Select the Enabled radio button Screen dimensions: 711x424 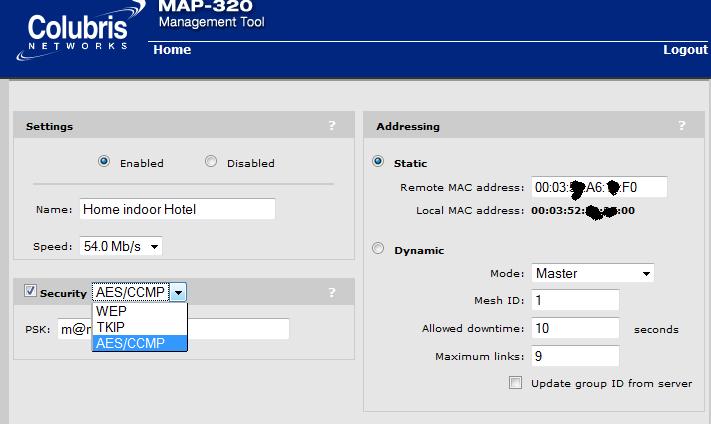pos(104,161)
